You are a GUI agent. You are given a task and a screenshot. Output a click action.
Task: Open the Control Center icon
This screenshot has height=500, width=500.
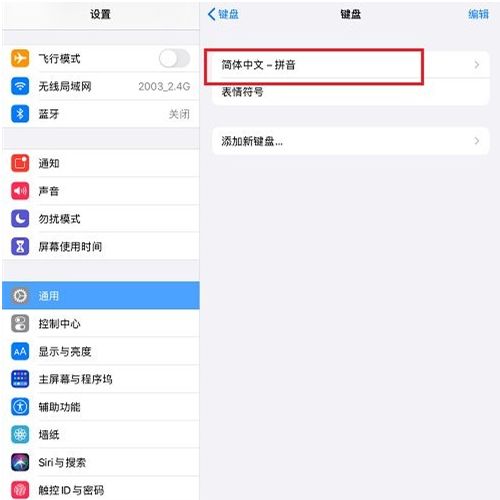pyautogui.click(x=20, y=324)
